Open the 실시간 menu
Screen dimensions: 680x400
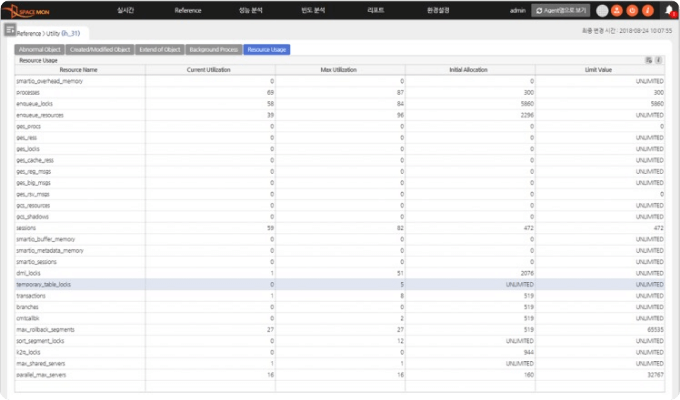[x=127, y=10]
